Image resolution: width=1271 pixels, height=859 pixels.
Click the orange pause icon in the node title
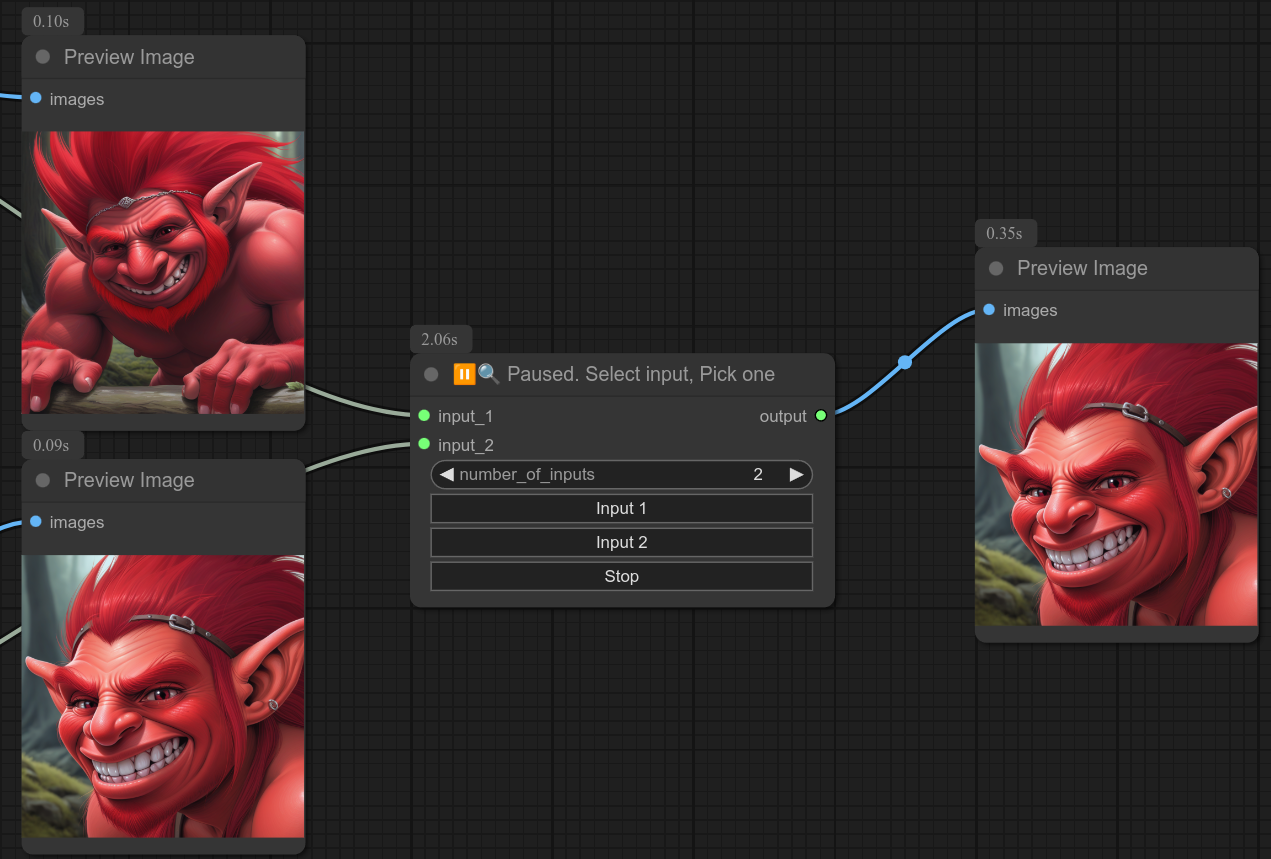[x=464, y=374]
